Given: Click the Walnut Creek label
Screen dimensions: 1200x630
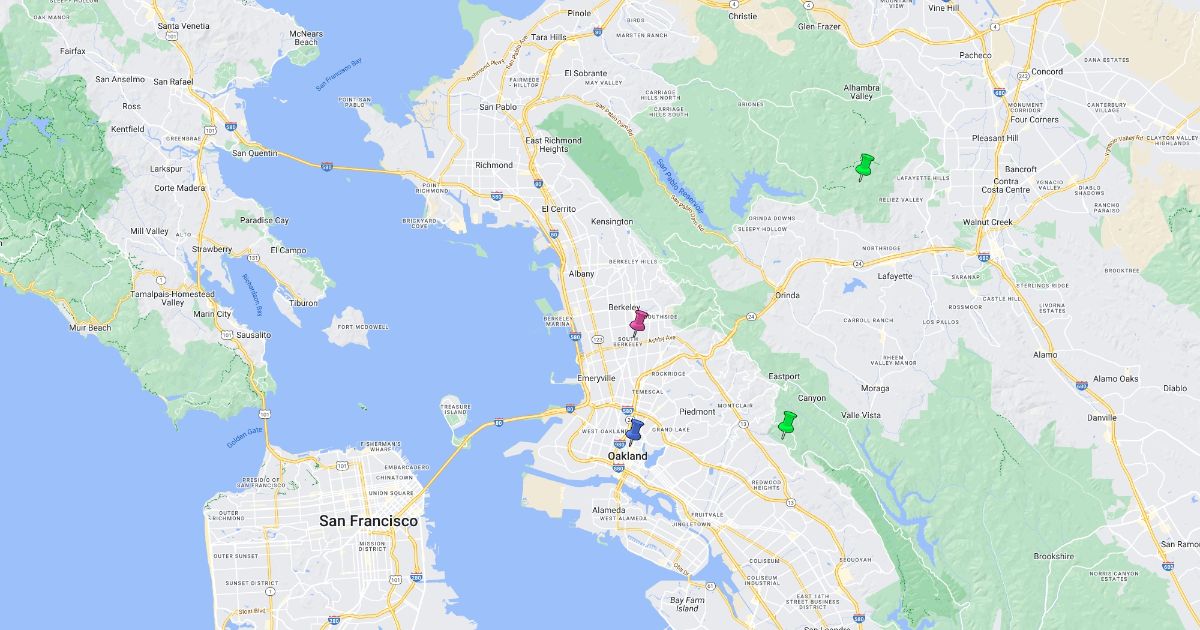Looking at the screenshot, I should 988,222.
